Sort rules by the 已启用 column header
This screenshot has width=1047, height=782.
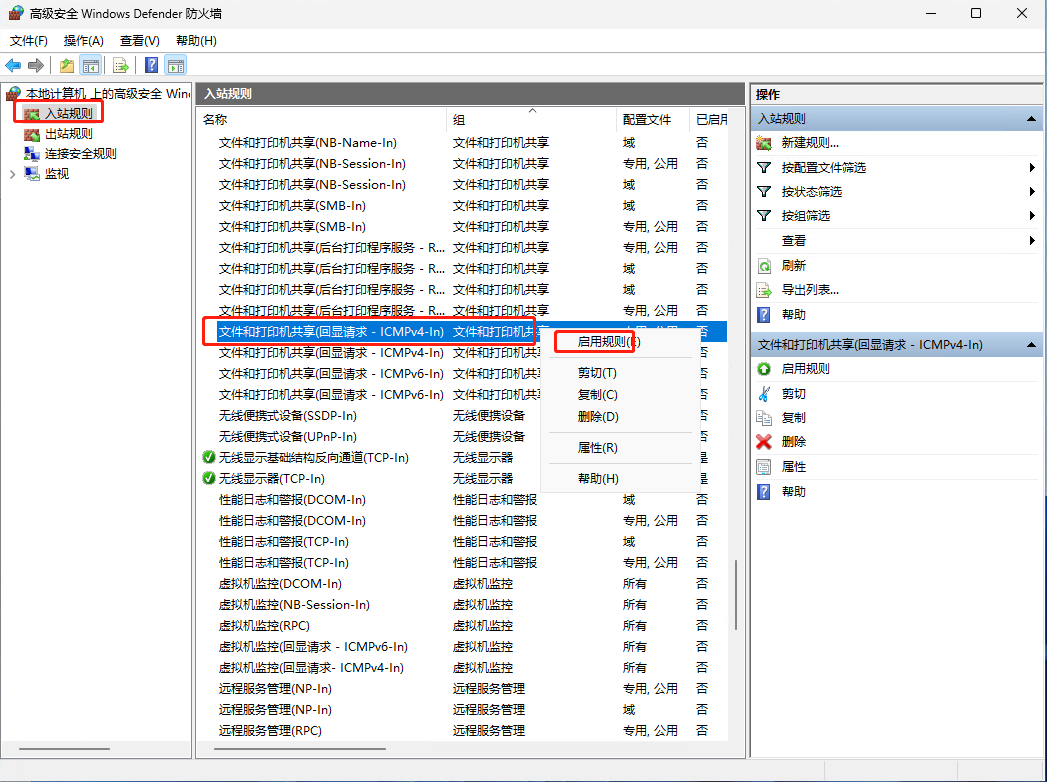click(x=710, y=120)
